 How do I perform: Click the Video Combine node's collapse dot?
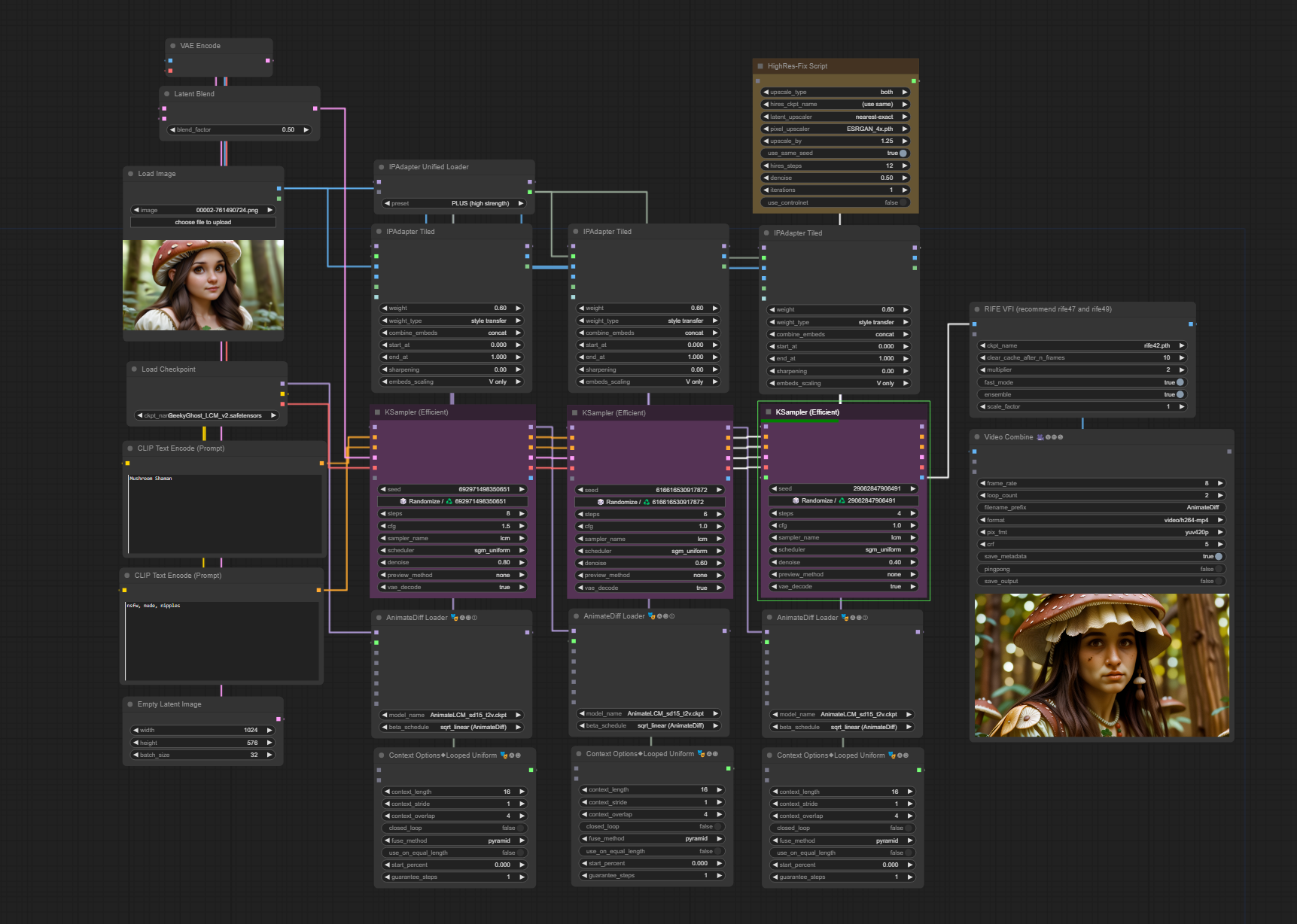977,437
